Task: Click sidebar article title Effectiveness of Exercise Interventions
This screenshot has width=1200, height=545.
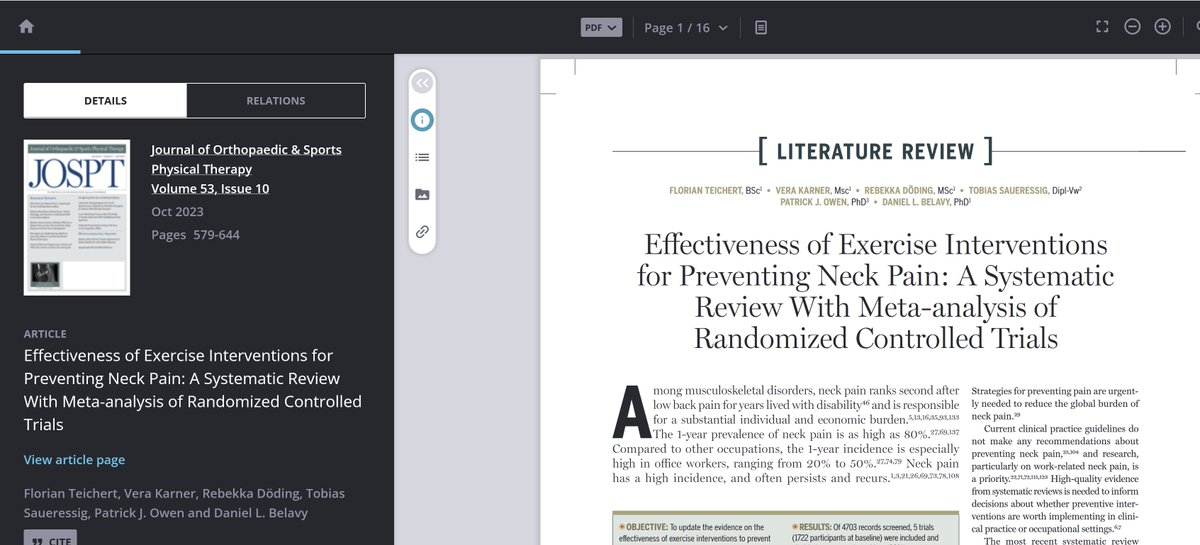Action: (x=193, y=390)
